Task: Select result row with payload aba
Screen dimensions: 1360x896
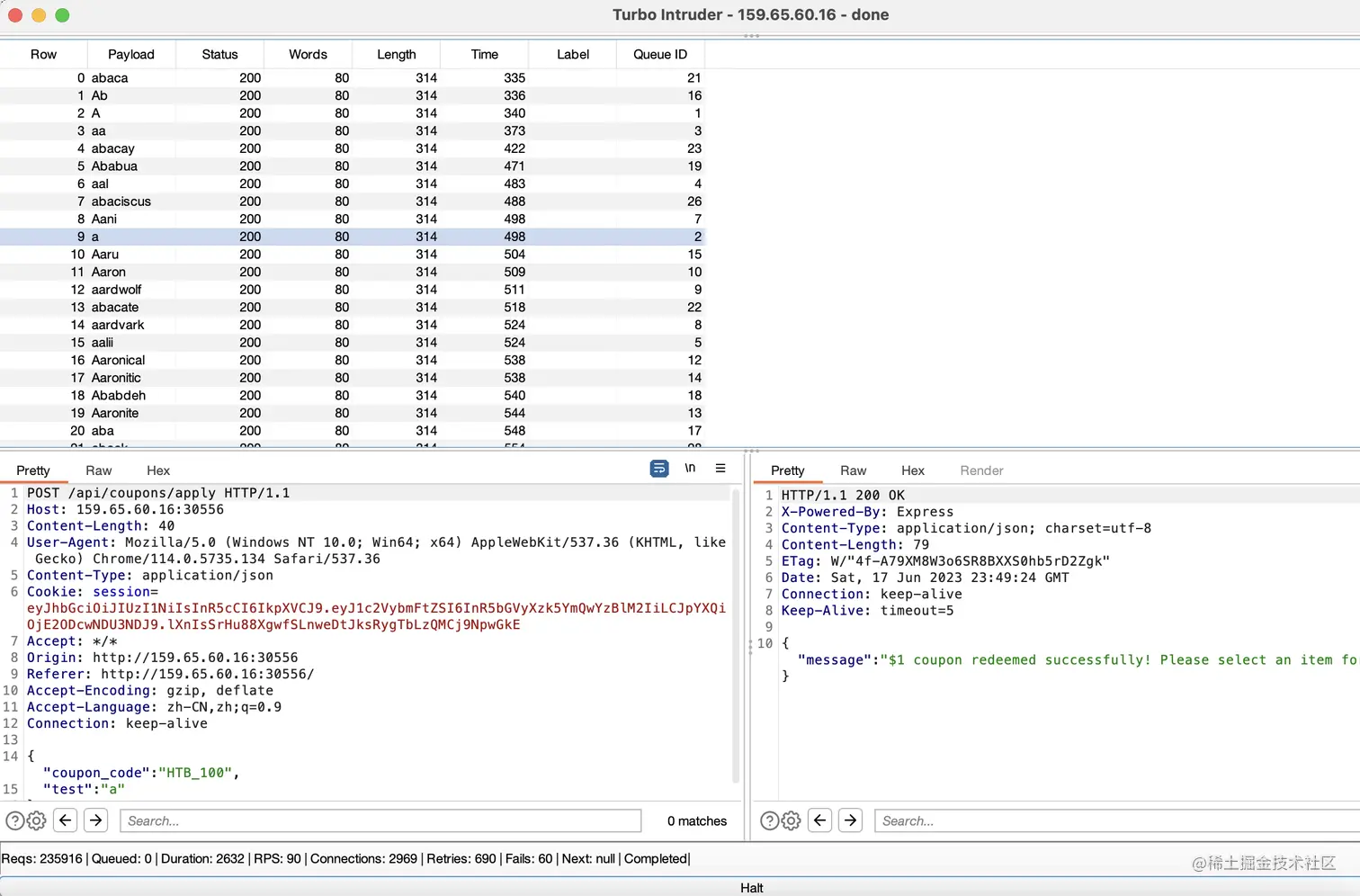Action: (353, 431)
